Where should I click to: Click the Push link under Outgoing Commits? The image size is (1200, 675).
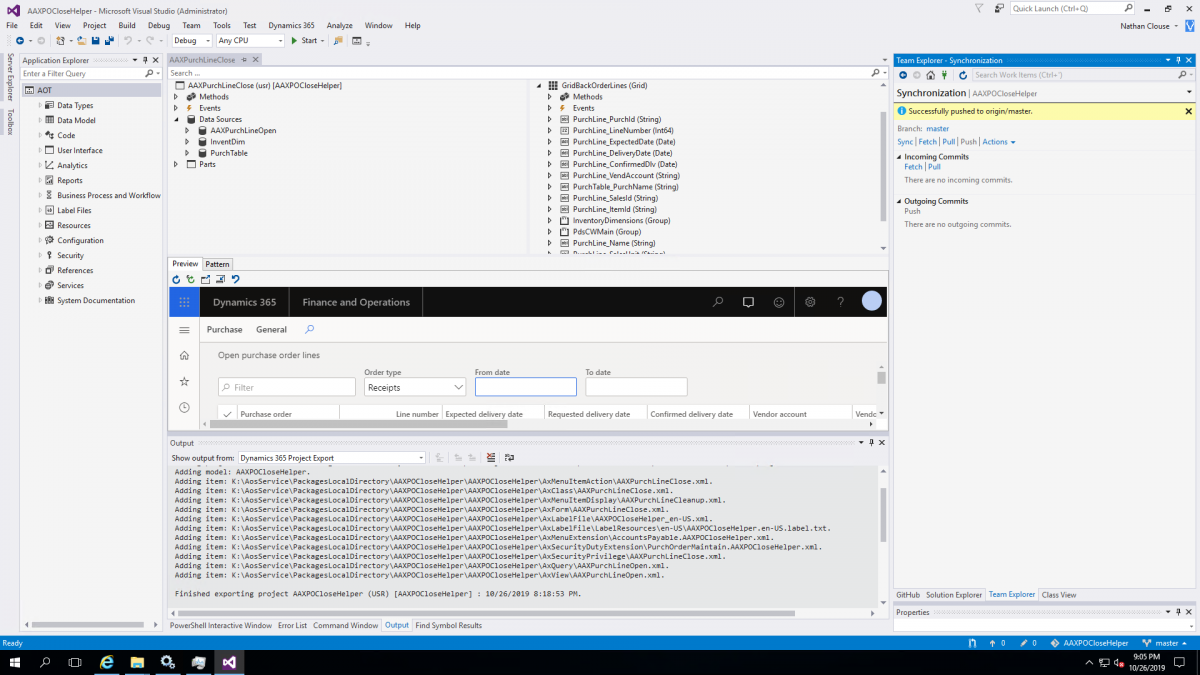click(912, 211)
